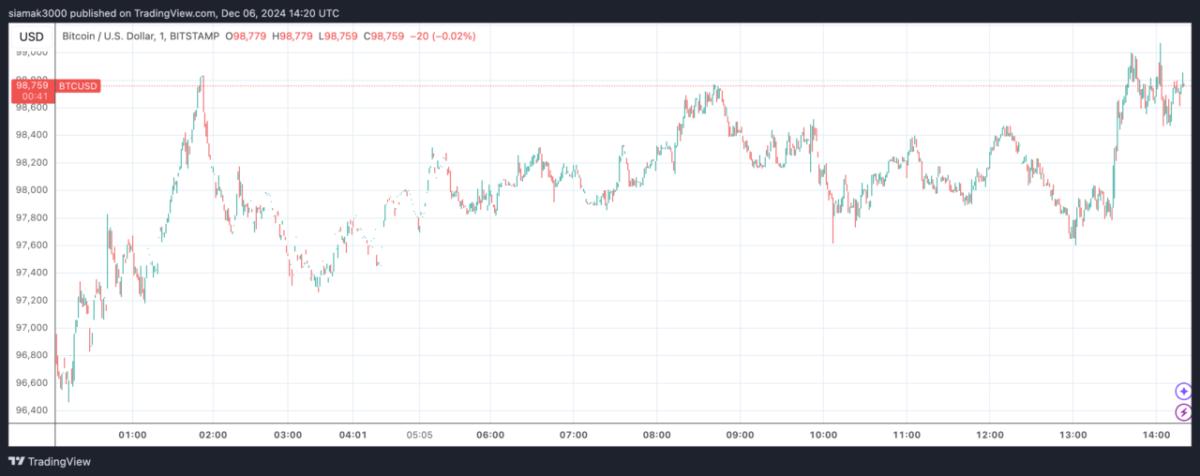The width and height of the screenshot is (1200, 476).
Task: Click the 98,759 current price tag
Action: [31, 86]
